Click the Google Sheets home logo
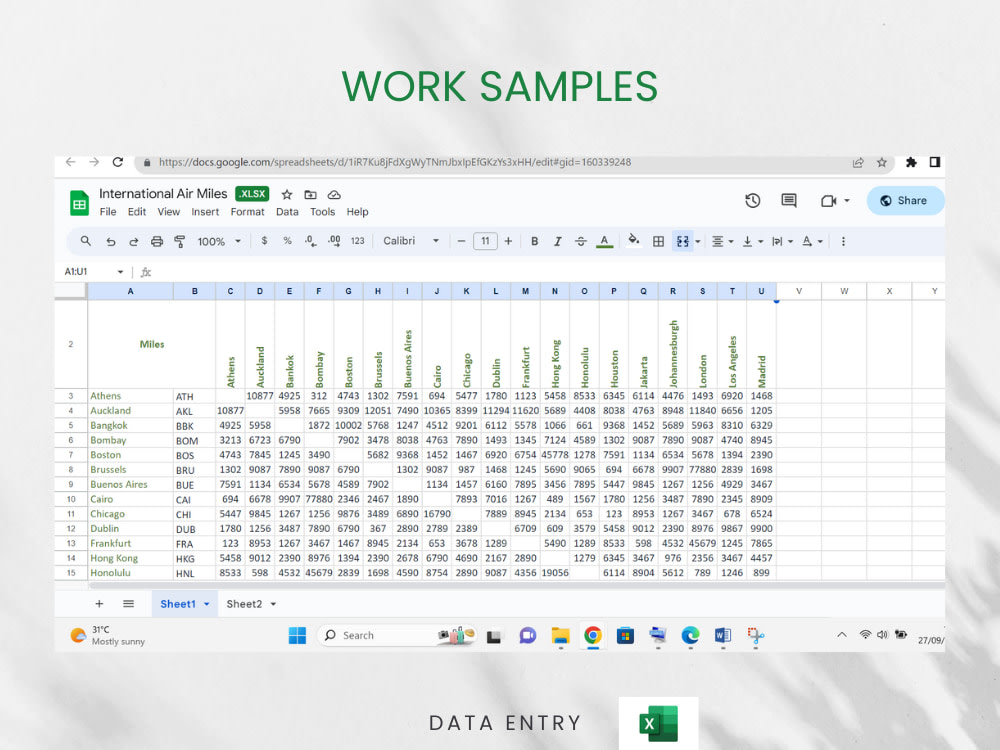1000x750 pixels. click(79, 203)
